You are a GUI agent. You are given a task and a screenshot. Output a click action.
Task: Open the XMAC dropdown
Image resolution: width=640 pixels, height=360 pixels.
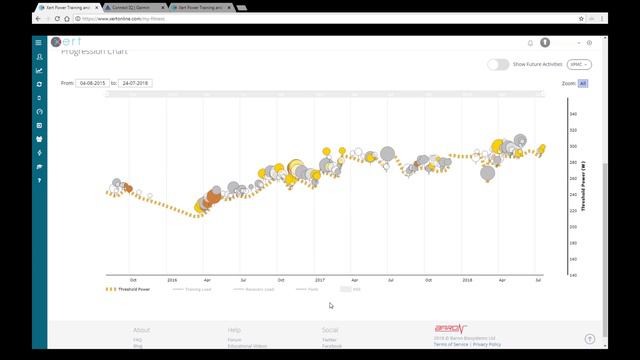point(579,64)
